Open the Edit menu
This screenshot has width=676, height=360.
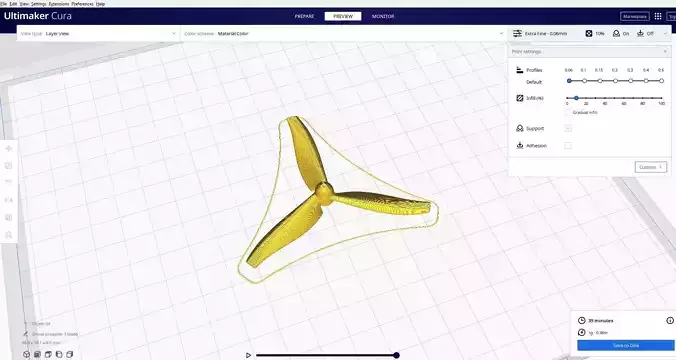point(13,3)
